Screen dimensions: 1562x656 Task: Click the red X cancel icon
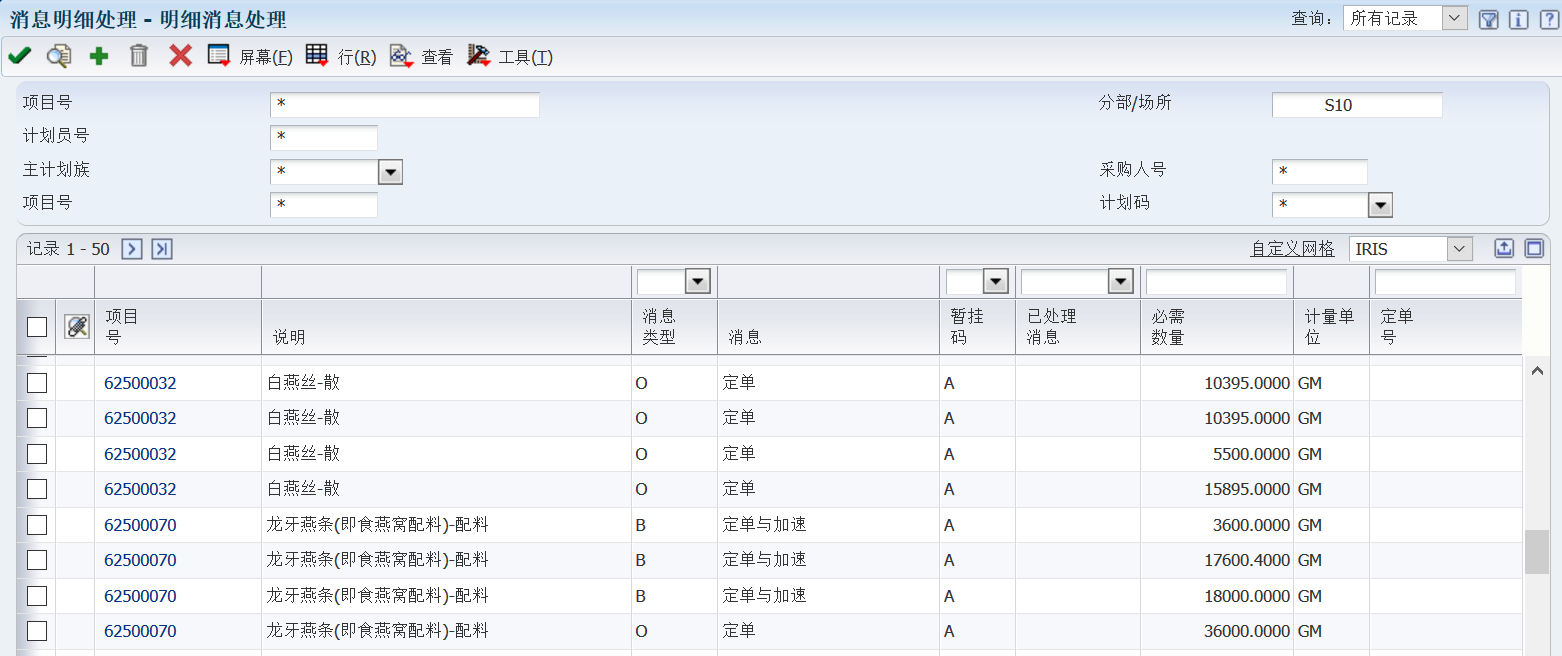180,56
